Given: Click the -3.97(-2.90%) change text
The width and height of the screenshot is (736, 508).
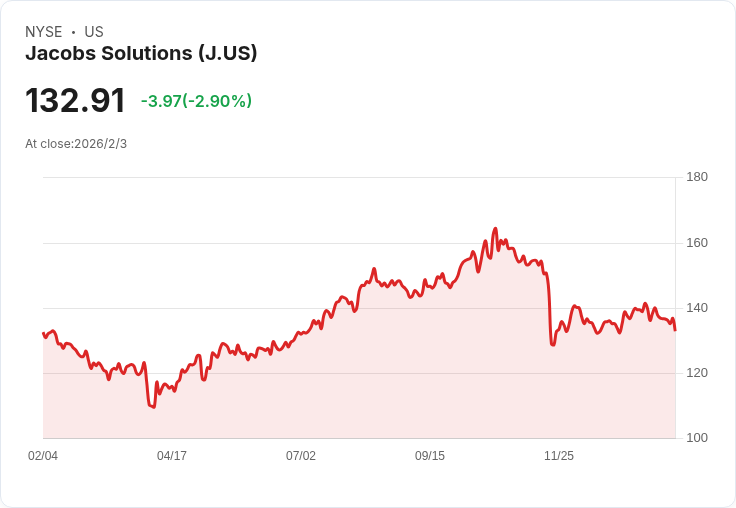Looking at the screenshot, I should pos(196,101).
